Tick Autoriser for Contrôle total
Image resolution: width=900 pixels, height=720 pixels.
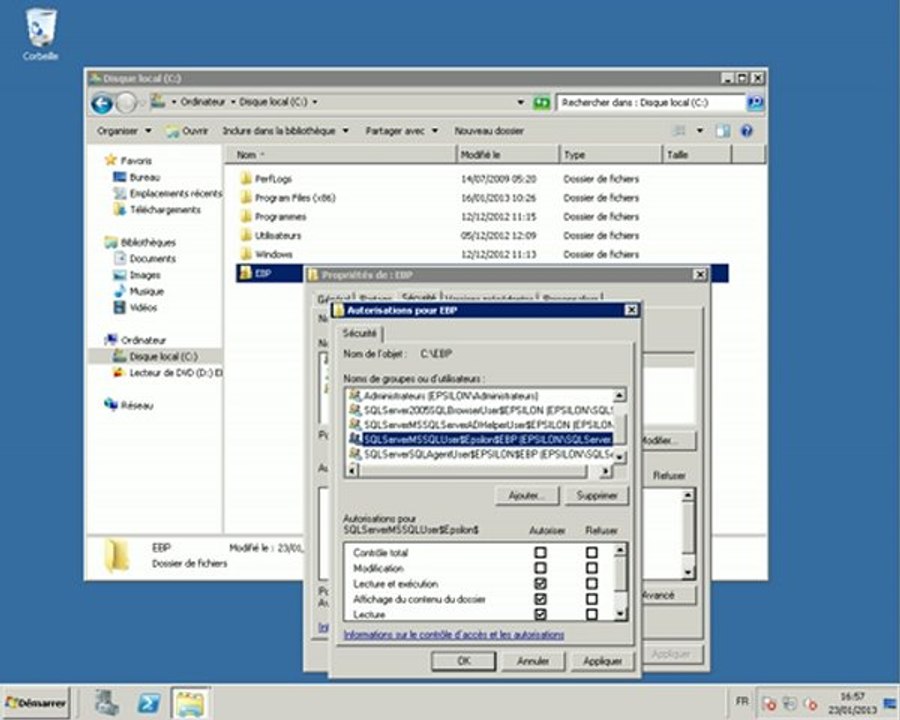(x=540, y=552)
